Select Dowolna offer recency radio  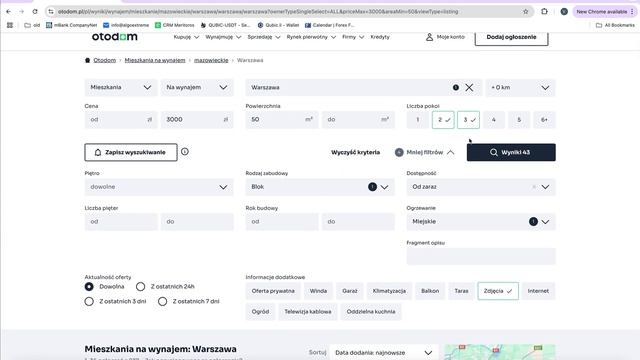pos(89,287)
